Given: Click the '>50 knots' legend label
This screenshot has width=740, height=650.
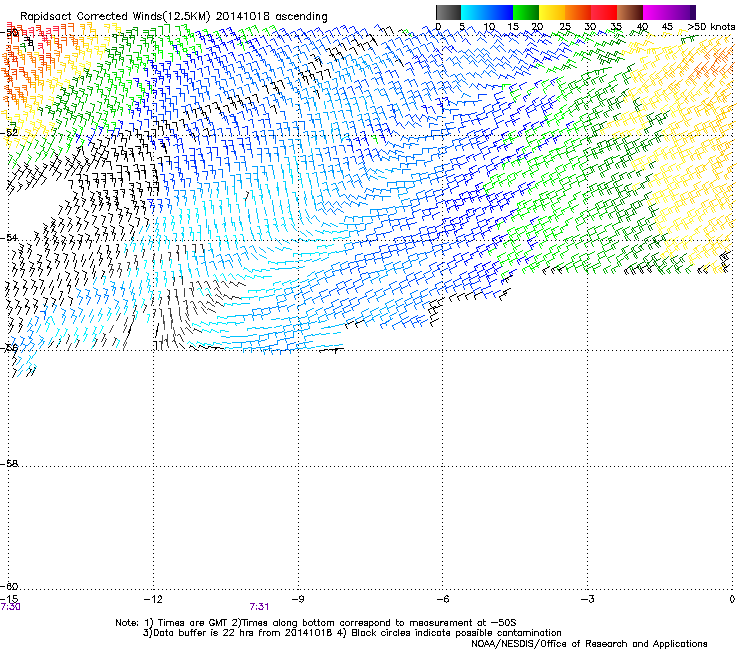Looking at the screenshot, I should (711, 27).
